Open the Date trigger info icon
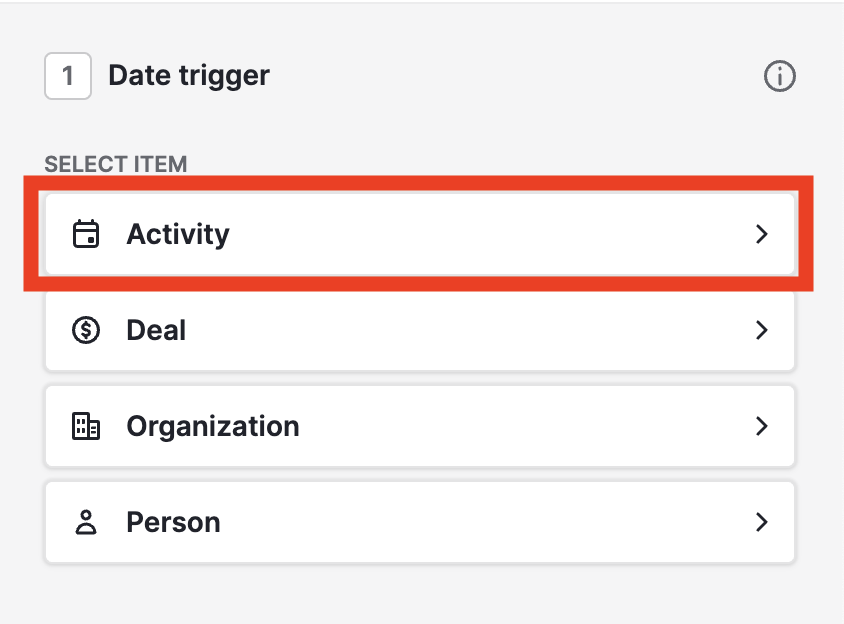 pyautogui.click(x=779, y=76)
